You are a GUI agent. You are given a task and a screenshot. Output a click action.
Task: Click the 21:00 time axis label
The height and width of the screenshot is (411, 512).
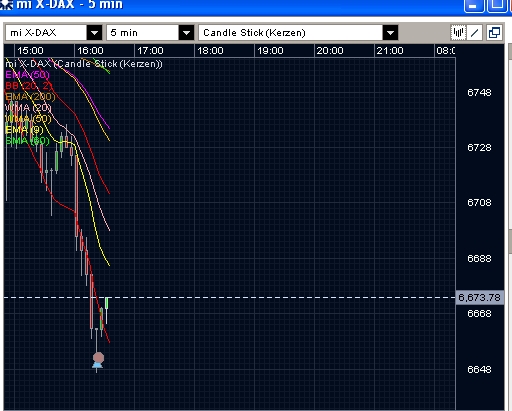click(390, 51)
